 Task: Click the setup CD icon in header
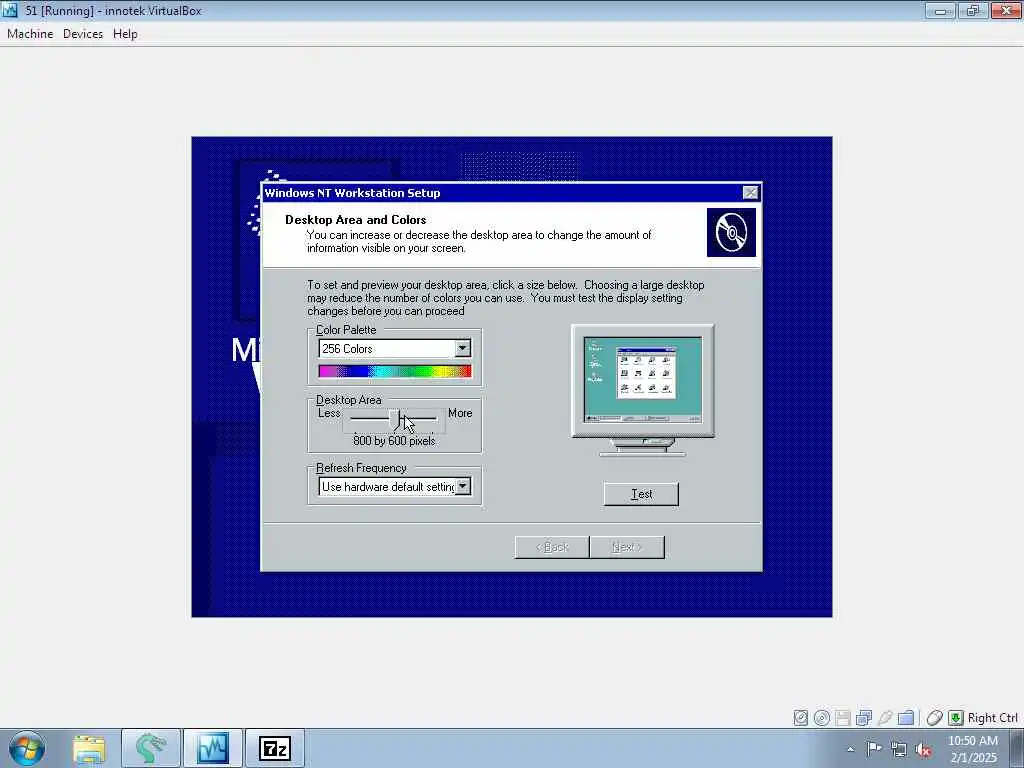coord(731,232)
